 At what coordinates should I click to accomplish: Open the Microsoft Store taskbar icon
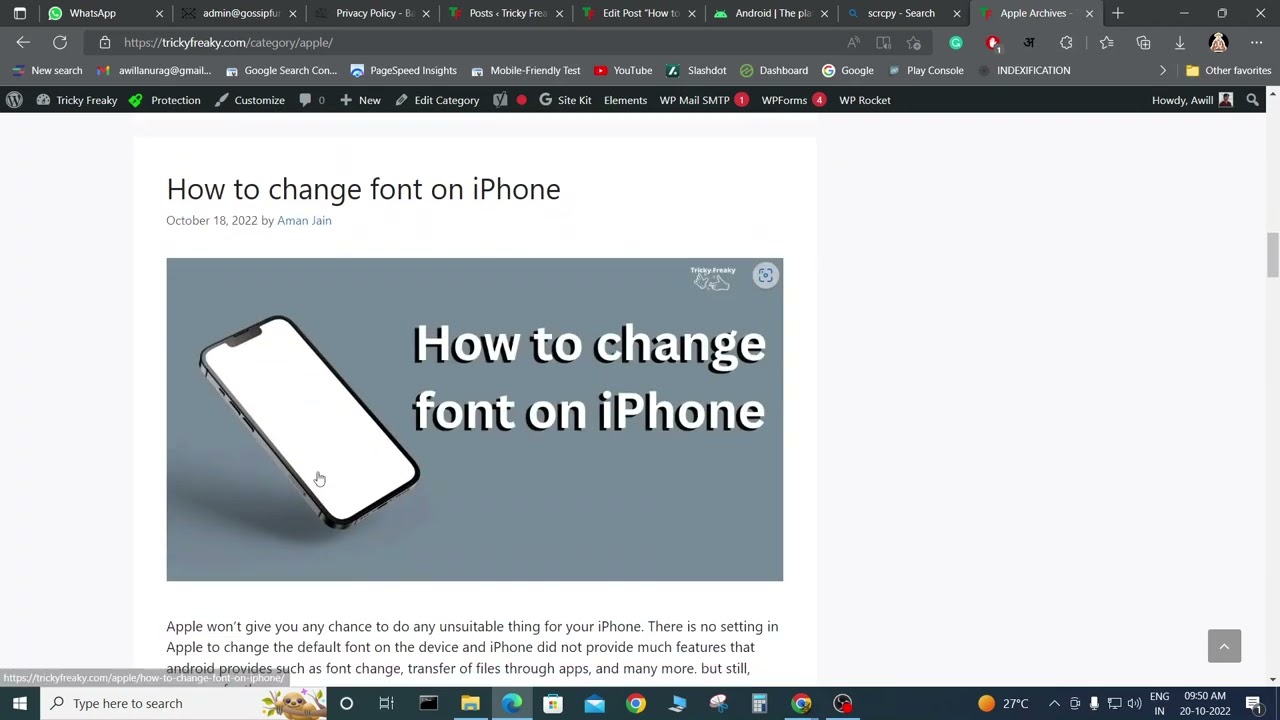[x=552, y=703]
